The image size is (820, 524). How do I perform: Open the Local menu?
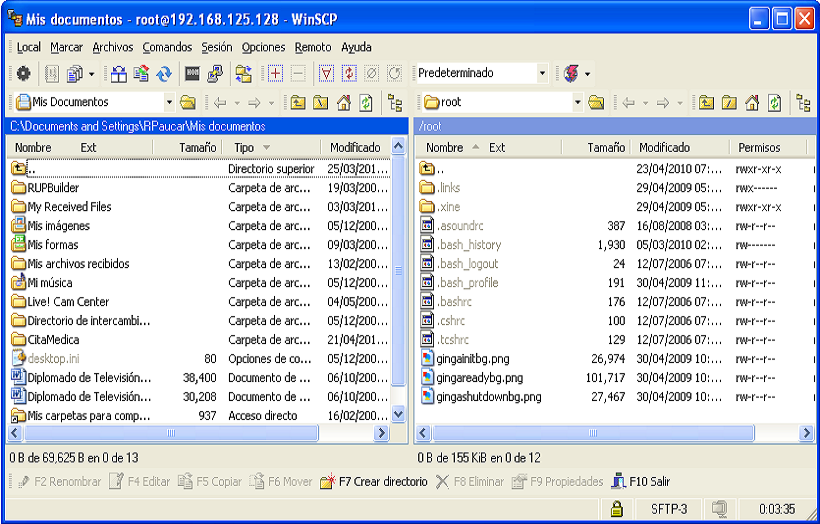[28, 47]
